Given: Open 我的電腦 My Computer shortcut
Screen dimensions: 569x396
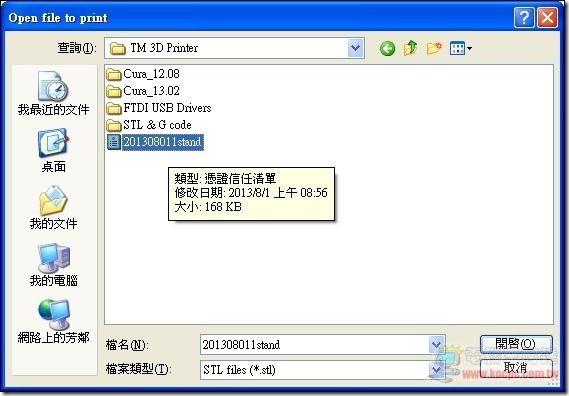Looking at the screenshot, I should click(x=53, y=265).
